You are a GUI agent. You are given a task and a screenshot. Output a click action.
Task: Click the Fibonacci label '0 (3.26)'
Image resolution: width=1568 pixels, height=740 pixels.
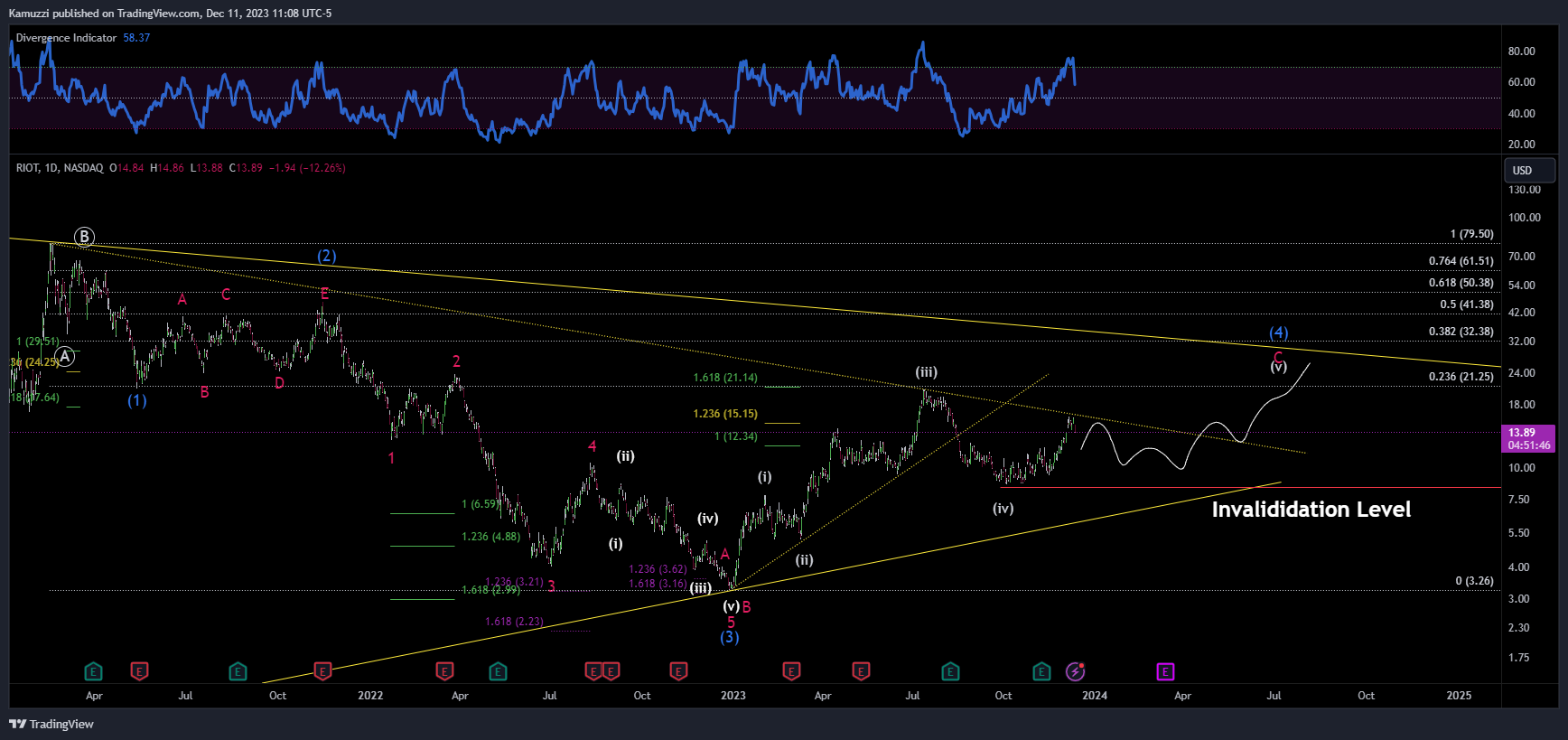1474,581
